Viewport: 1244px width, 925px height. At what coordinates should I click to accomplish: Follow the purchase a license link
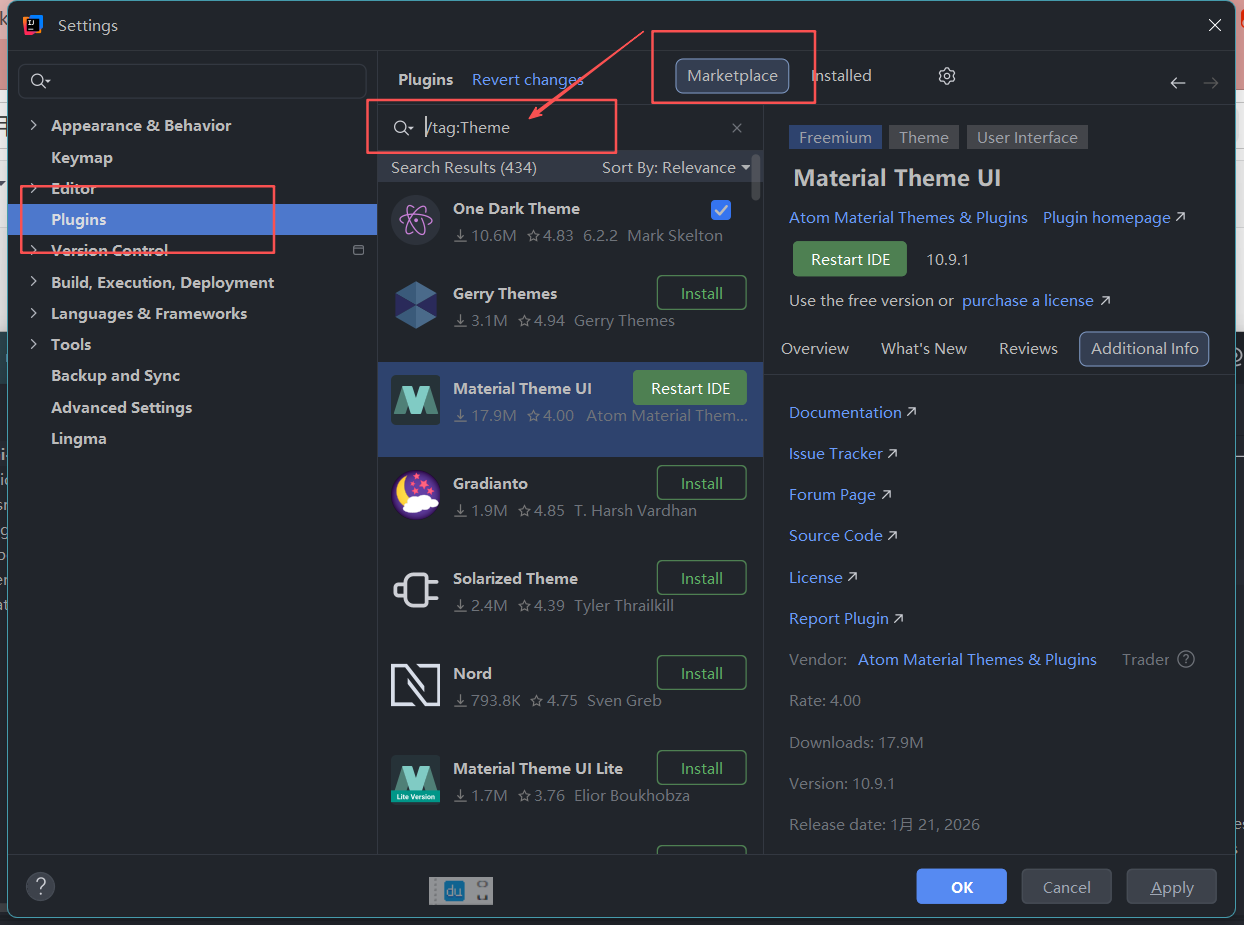coord(1035,300)
